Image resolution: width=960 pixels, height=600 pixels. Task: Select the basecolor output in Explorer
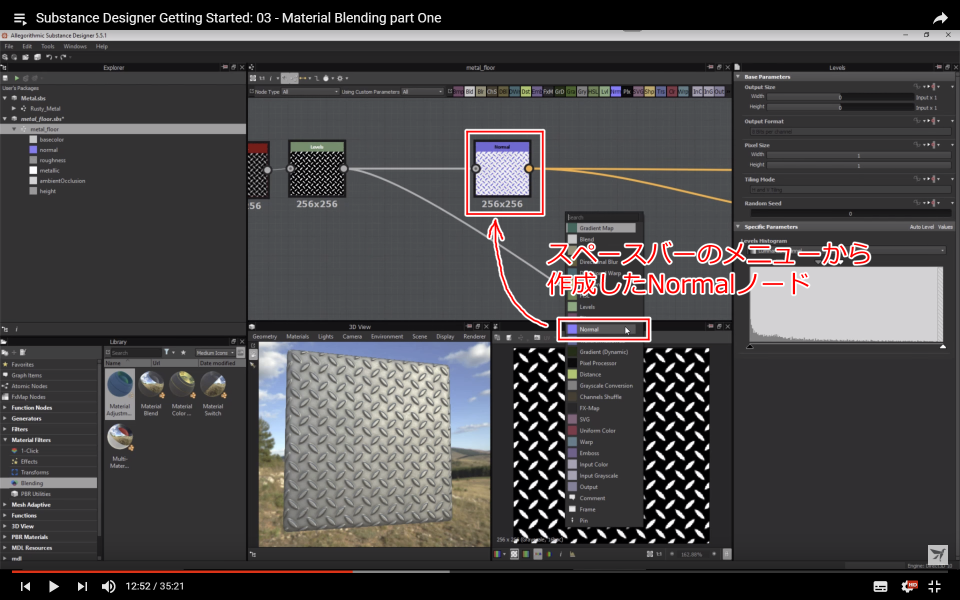(x=51, y=140)
